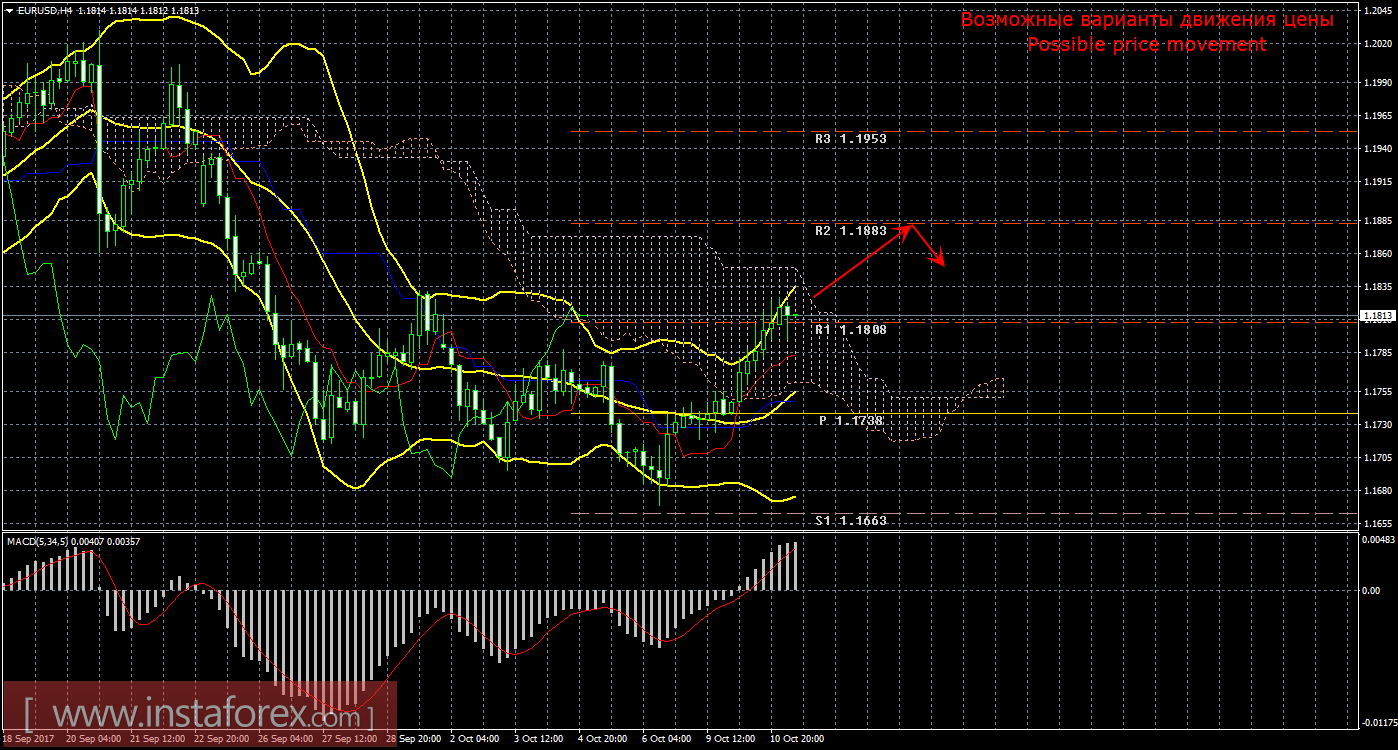
Task: Click the 10 Oct 20:00 time label
Action: 797,739
